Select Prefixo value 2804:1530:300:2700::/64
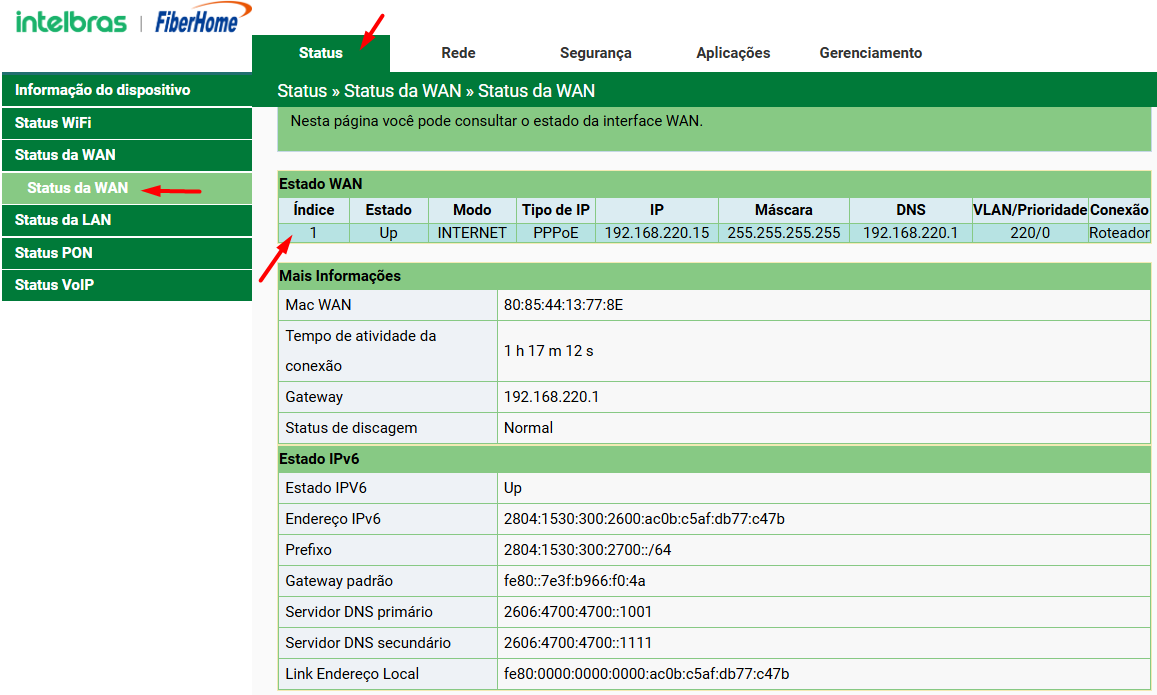The width and height of the screenshot is (1157, 695). click(587, 550)
